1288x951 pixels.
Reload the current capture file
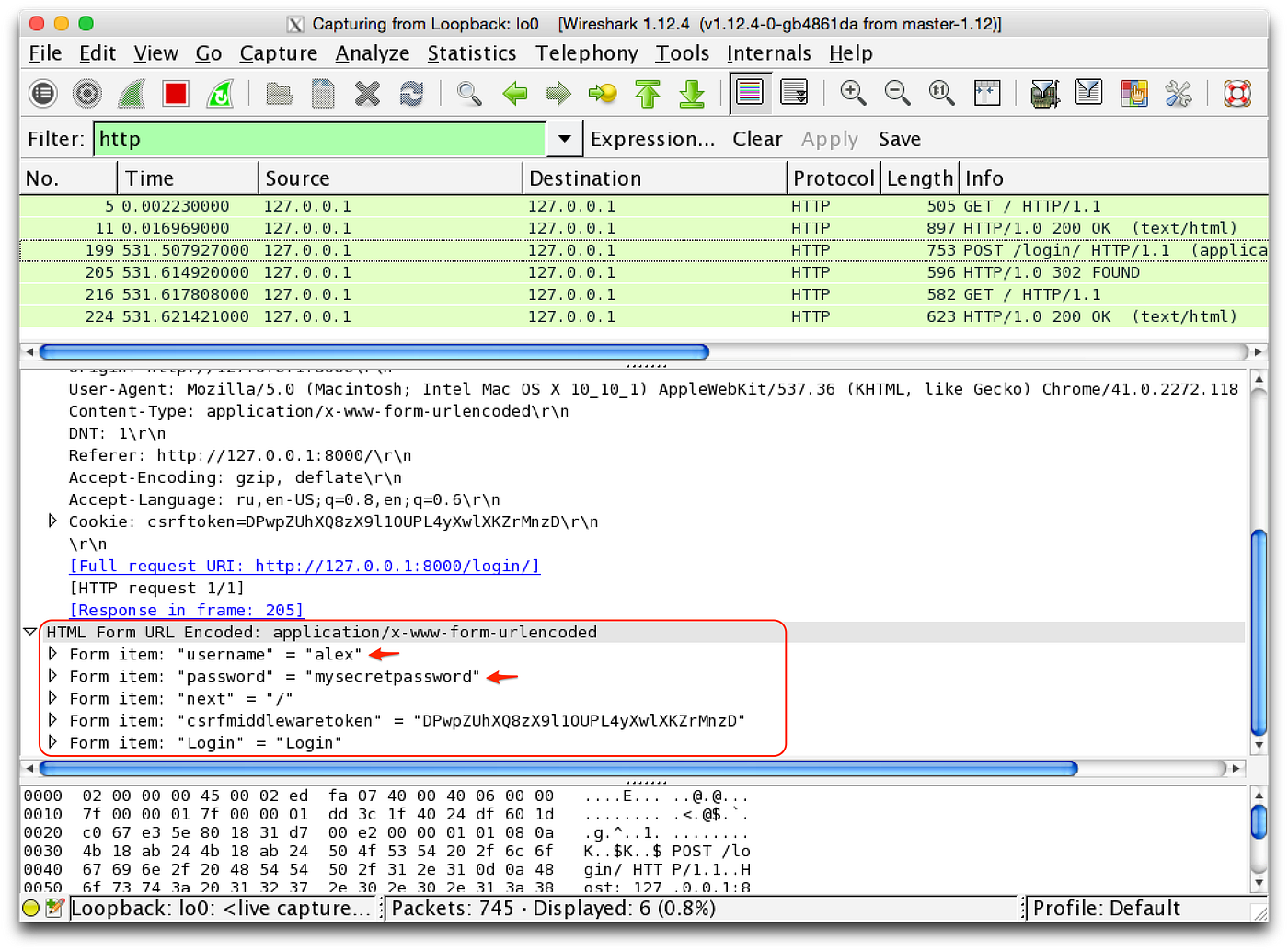pyautogui.click(x=411, y=93)
